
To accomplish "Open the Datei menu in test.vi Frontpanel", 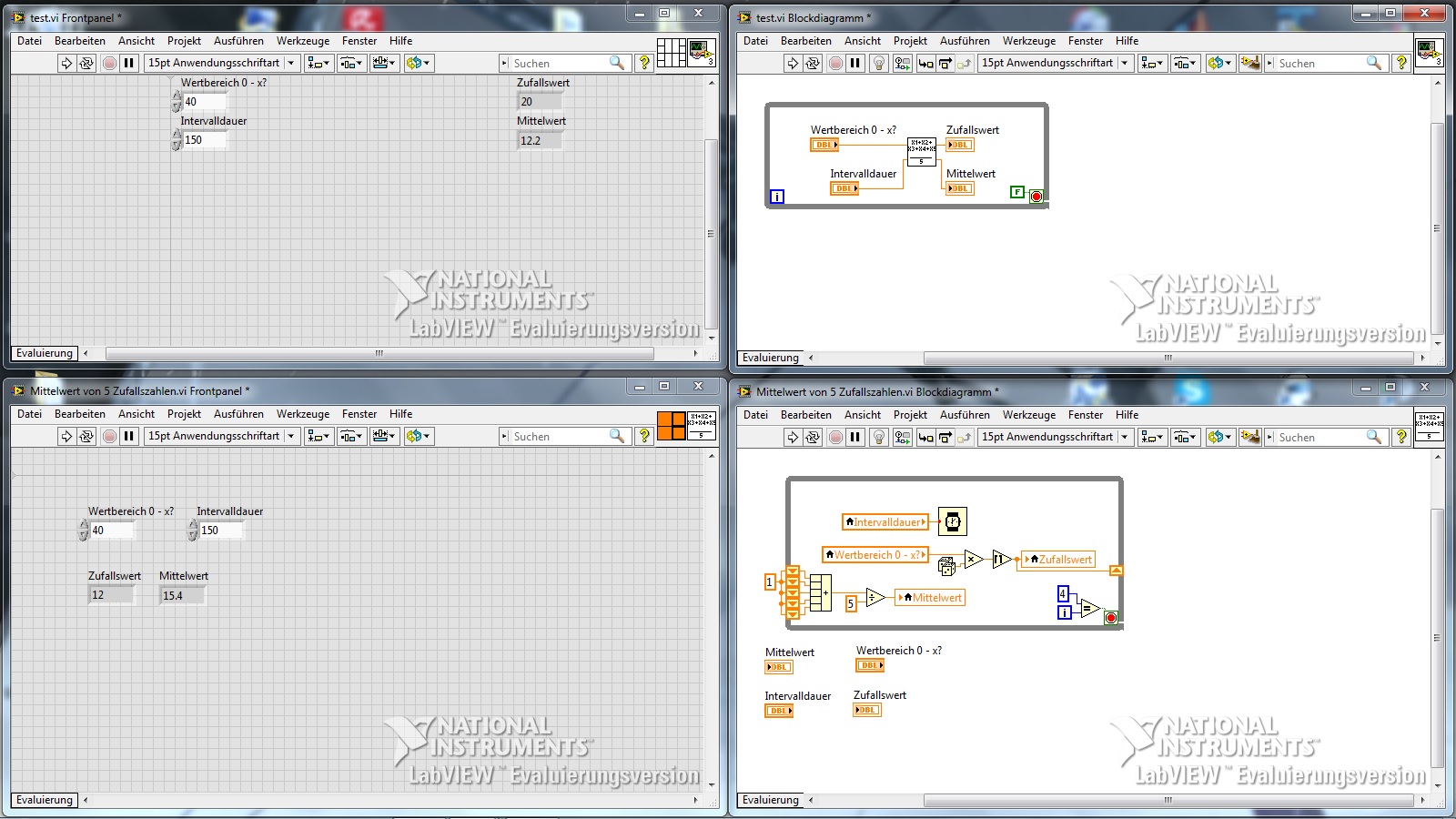I will [29, 41].
